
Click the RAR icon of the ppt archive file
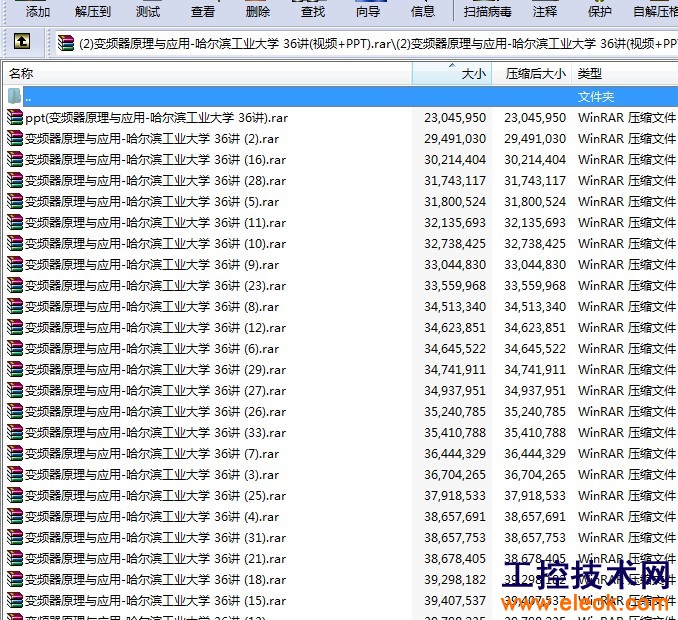click(15, 117)
